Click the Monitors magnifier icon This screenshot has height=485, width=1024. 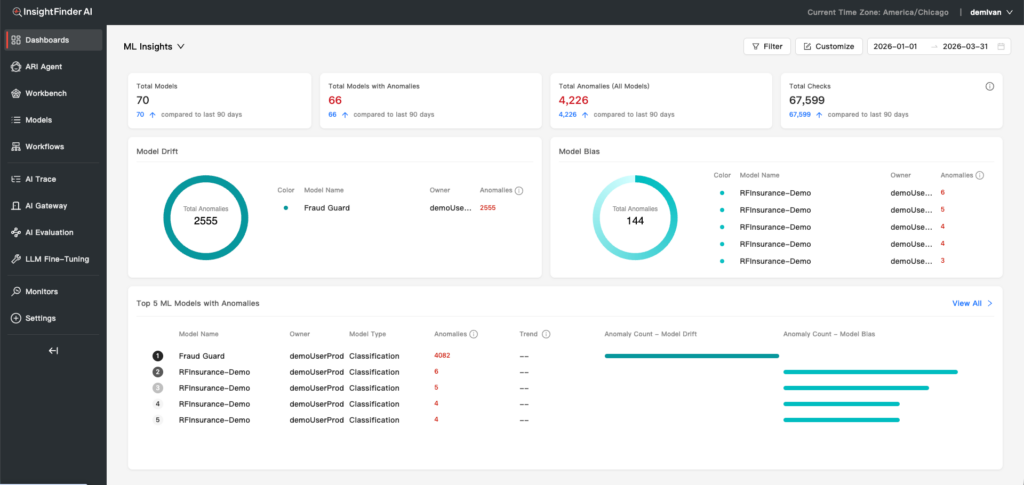pos(16,291)
